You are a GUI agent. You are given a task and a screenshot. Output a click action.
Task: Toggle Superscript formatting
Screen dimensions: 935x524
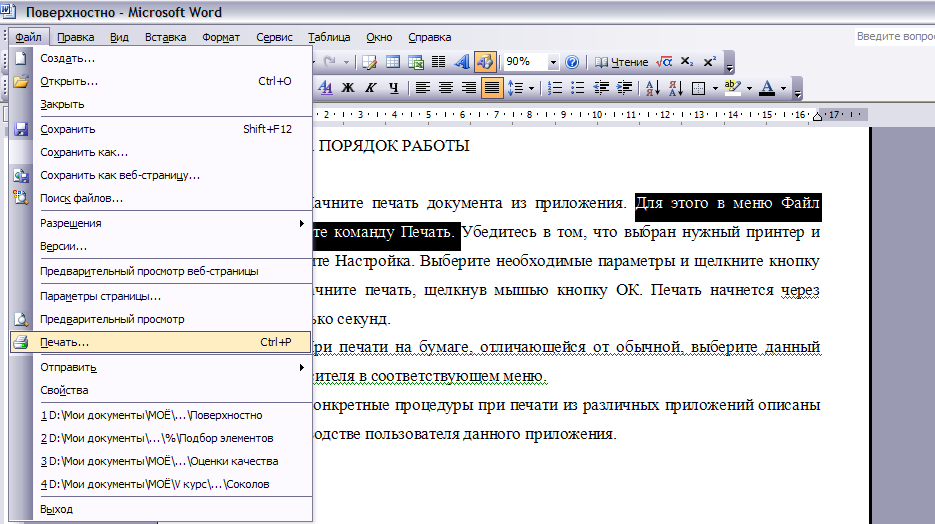(710, 62)
